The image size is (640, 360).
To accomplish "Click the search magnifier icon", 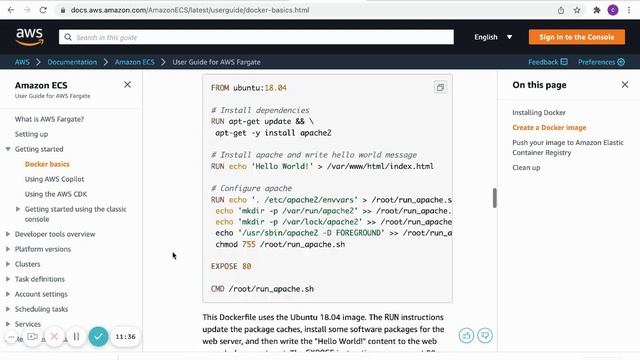I will point(68,37).
